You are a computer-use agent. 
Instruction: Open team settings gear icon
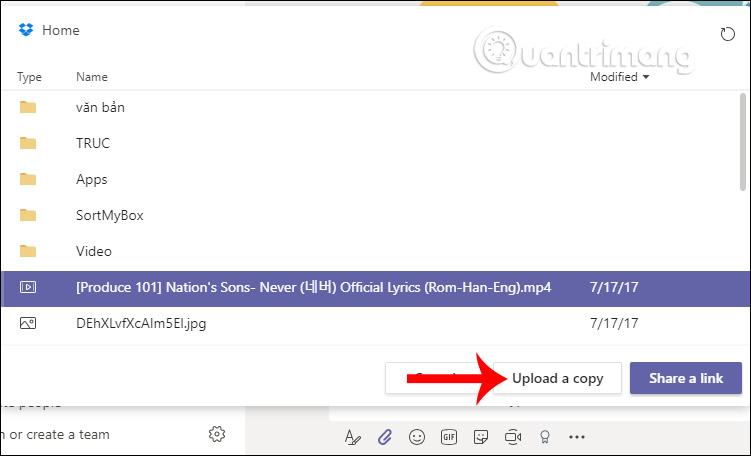click(217, 434)
